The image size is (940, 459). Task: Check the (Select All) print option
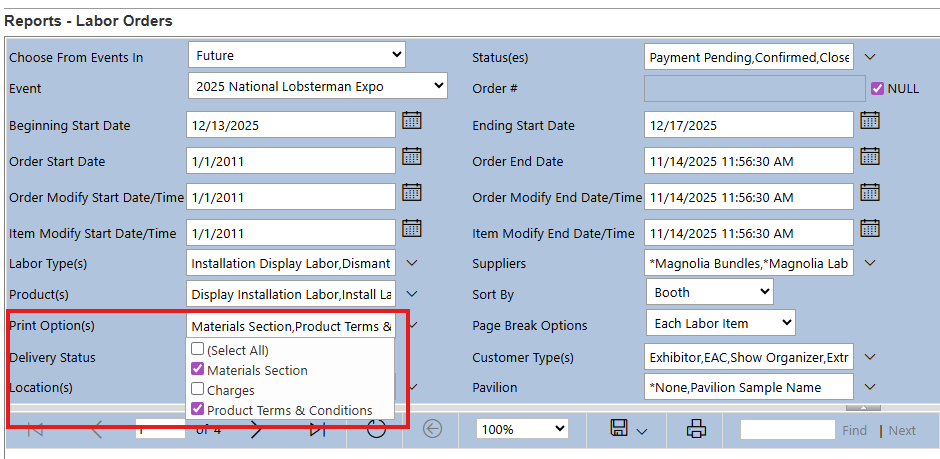[x=198, y=350]
